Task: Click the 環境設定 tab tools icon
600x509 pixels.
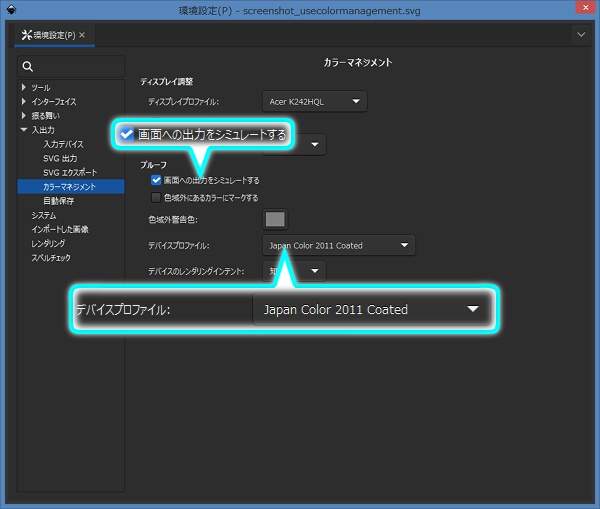Action: click(26, 35)
